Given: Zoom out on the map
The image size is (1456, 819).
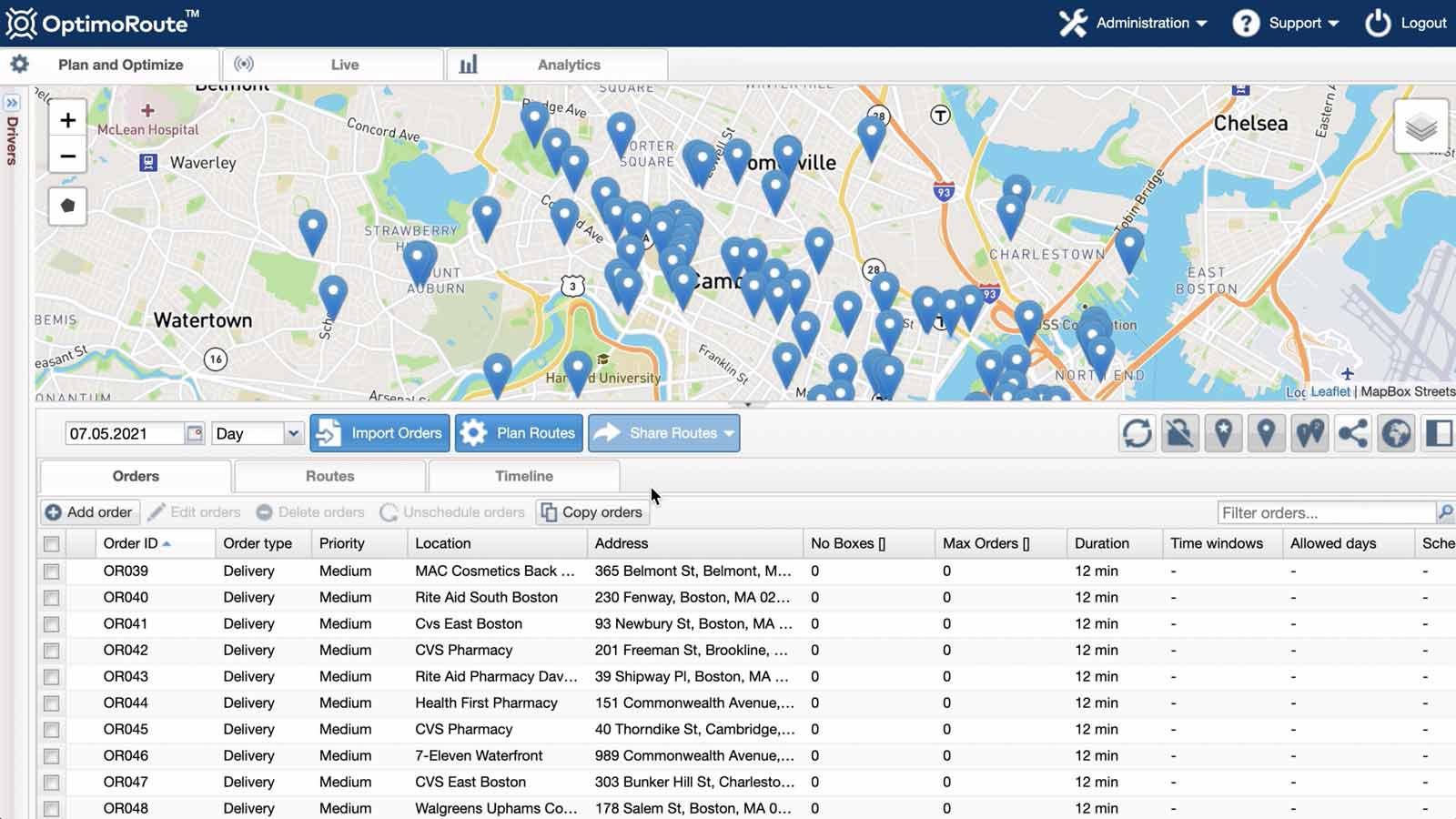Looking at the screenshot, I should pos(67,157).
